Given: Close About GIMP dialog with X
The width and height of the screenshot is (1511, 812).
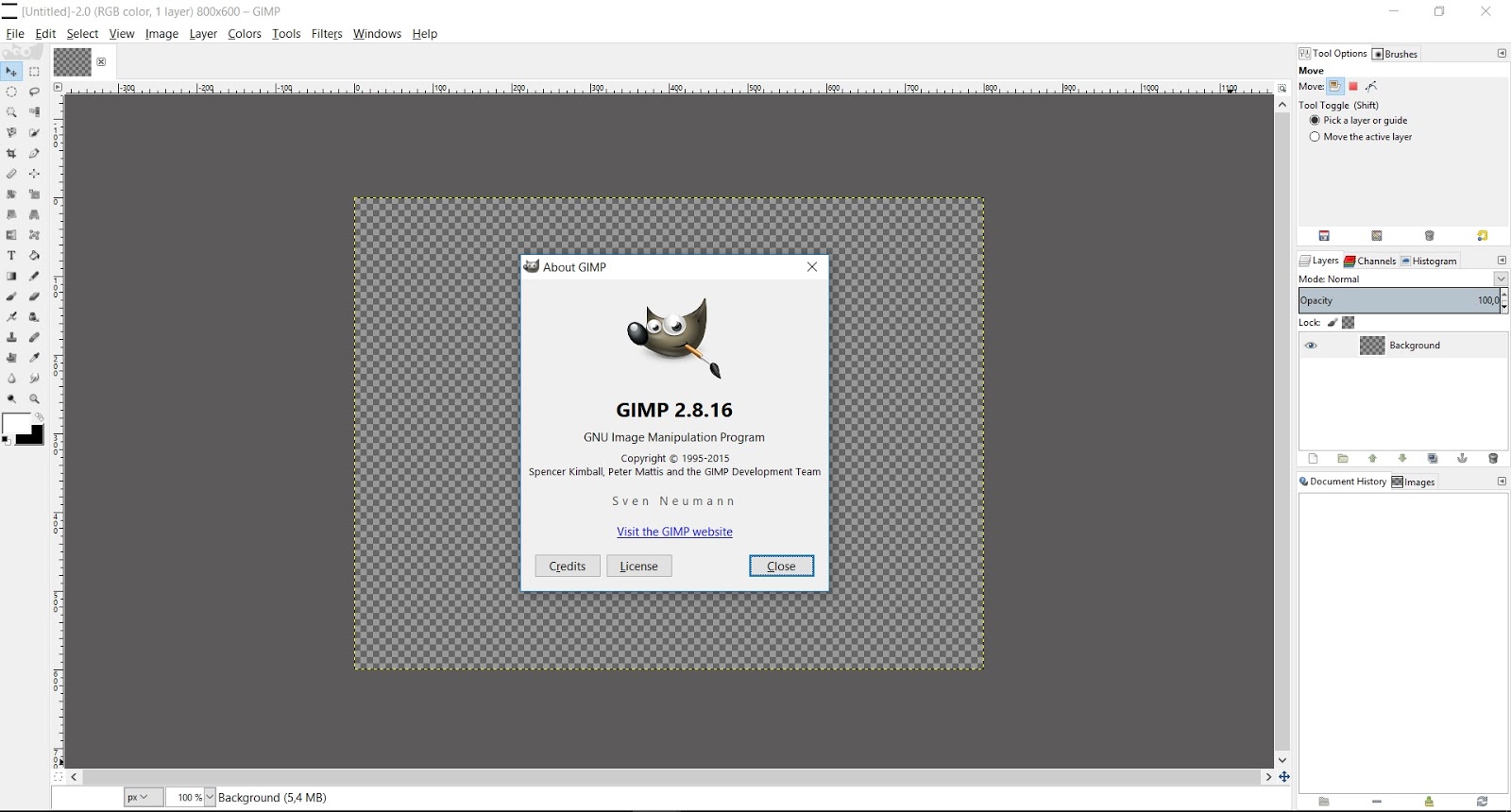Looking at the screenshot, I should tap(812, 267).
